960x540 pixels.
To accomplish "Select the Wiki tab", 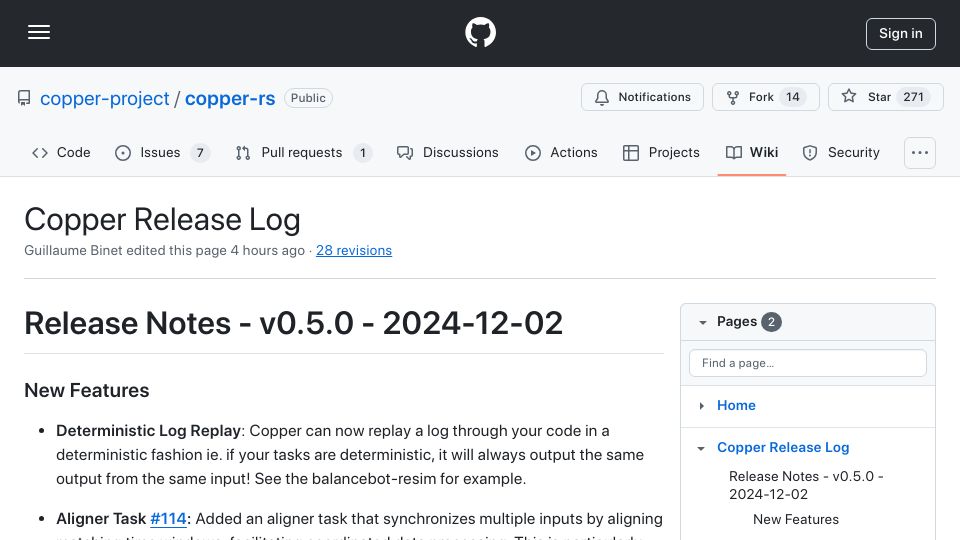I will point(752,152).
